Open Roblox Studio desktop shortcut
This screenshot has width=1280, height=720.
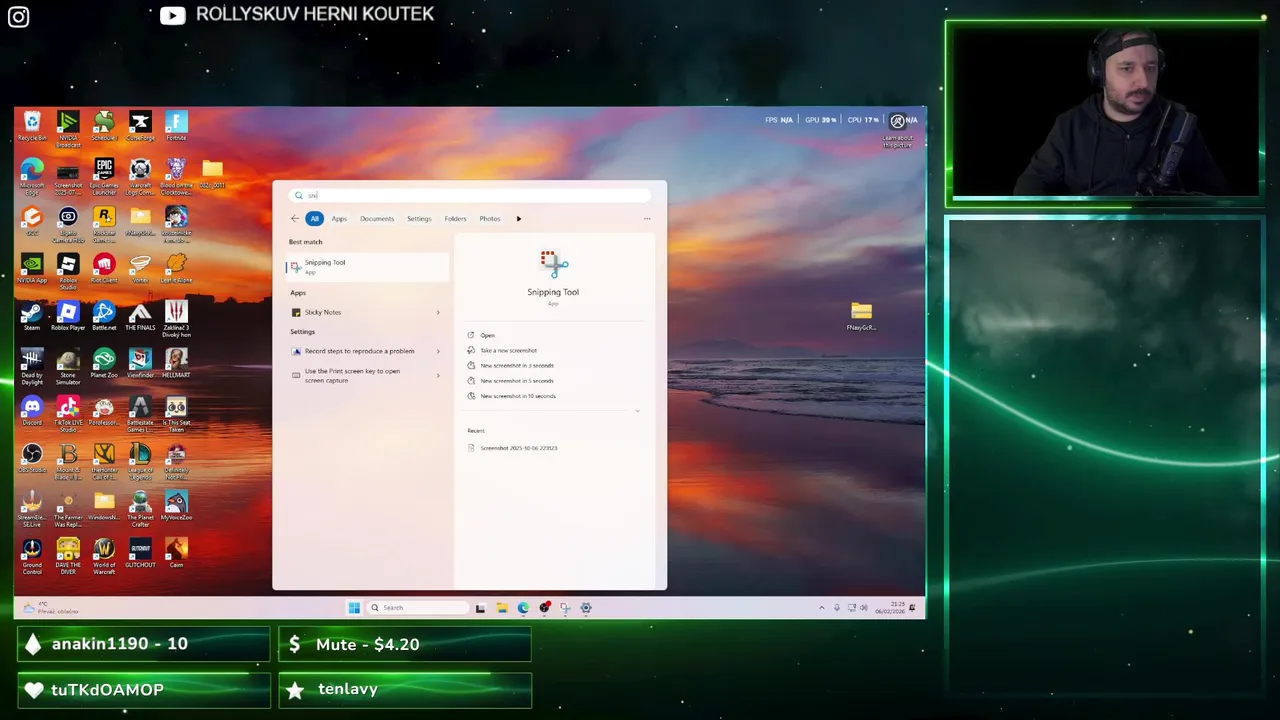(68, 272)
